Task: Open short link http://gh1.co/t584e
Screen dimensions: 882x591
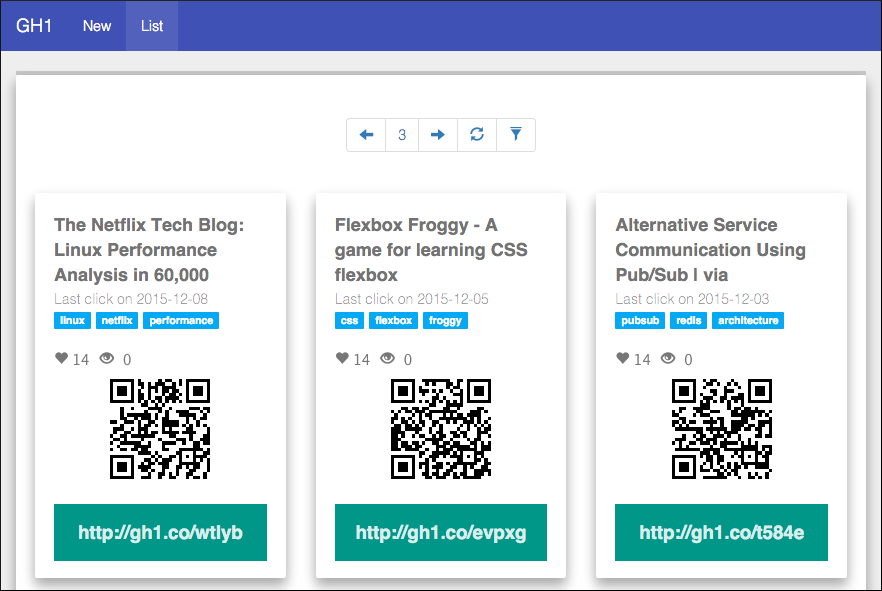Action: [x=722, y=533]
